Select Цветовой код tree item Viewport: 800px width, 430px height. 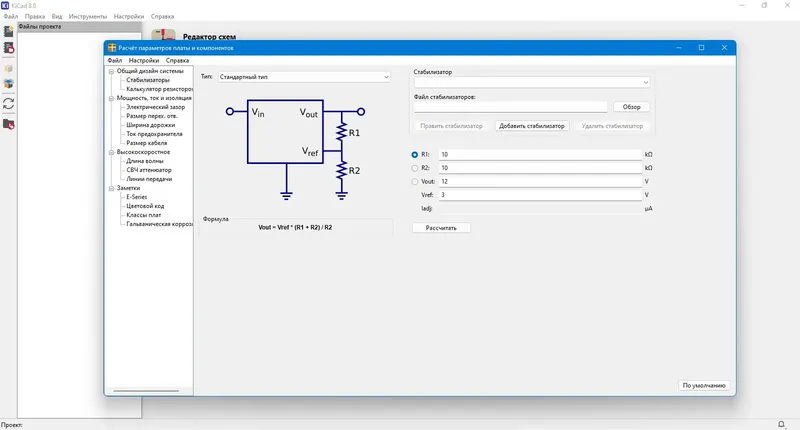point(145,206)
